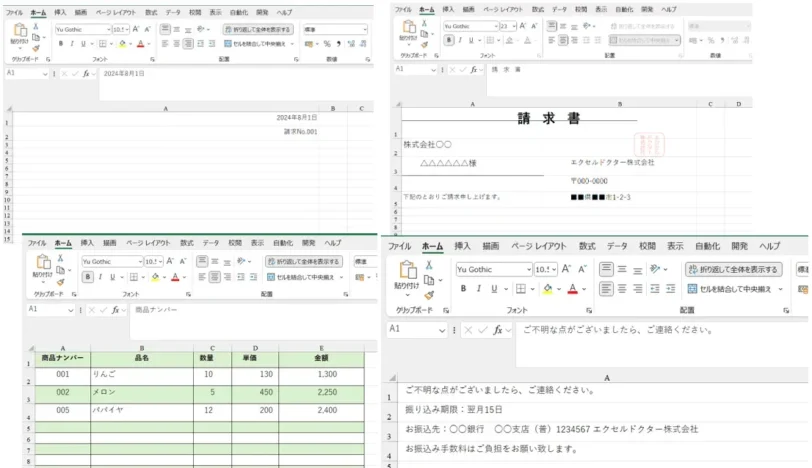Decrease font size in the ご不明な点 notes window
The height and width of the screenshot is (468, 812).
(582, 269)
